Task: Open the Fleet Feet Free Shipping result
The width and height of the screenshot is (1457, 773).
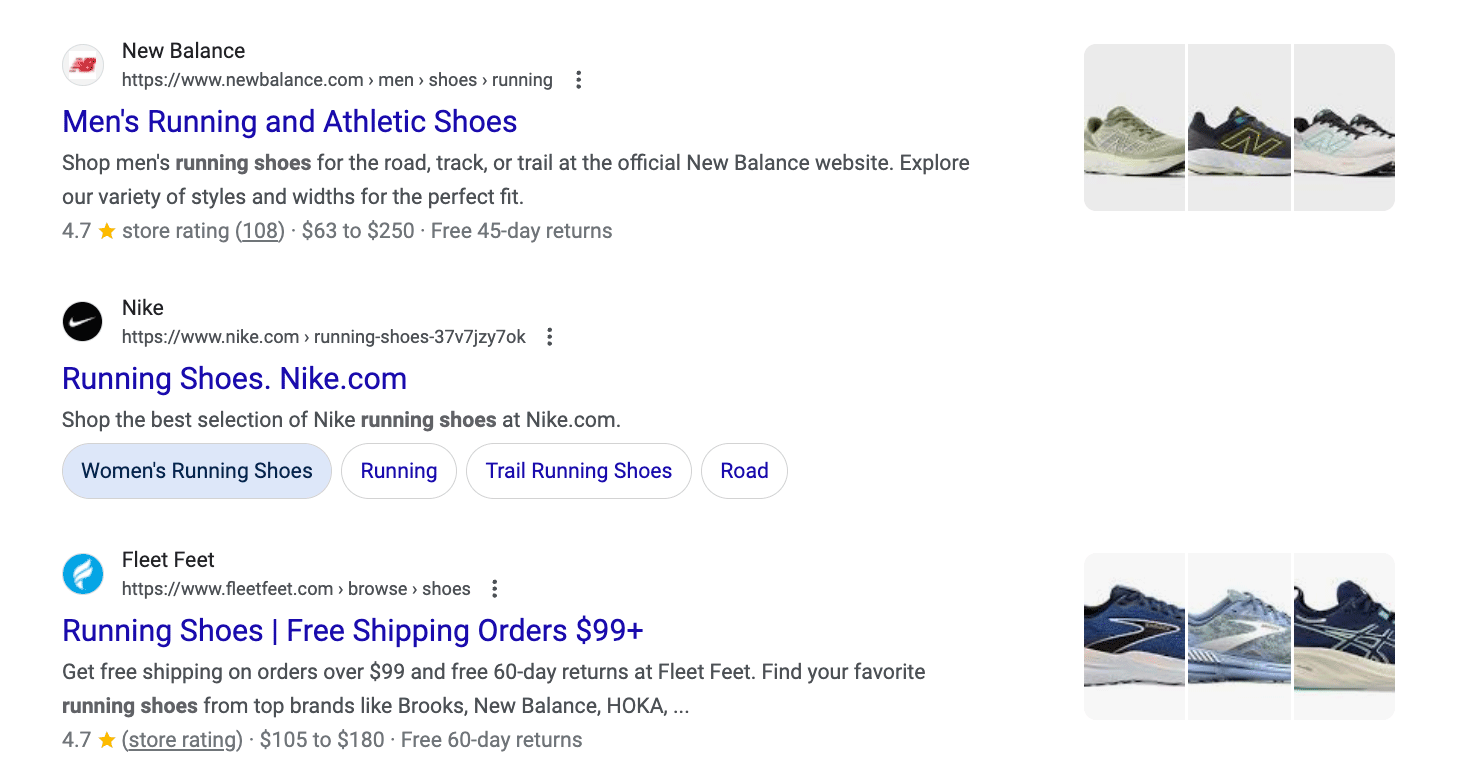Action: [352, 630]
